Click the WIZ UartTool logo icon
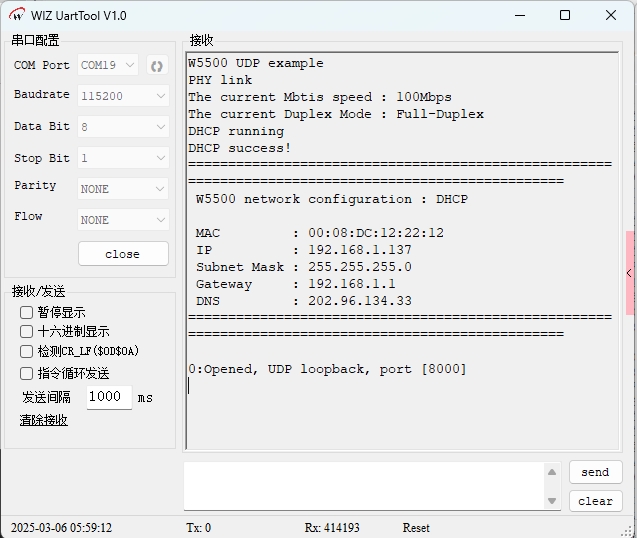This screenshot has width=637, height=538. pos(17,15)
